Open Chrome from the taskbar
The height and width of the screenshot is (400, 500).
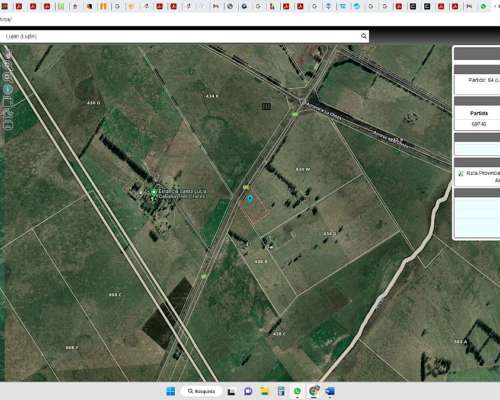click(314, 391)
